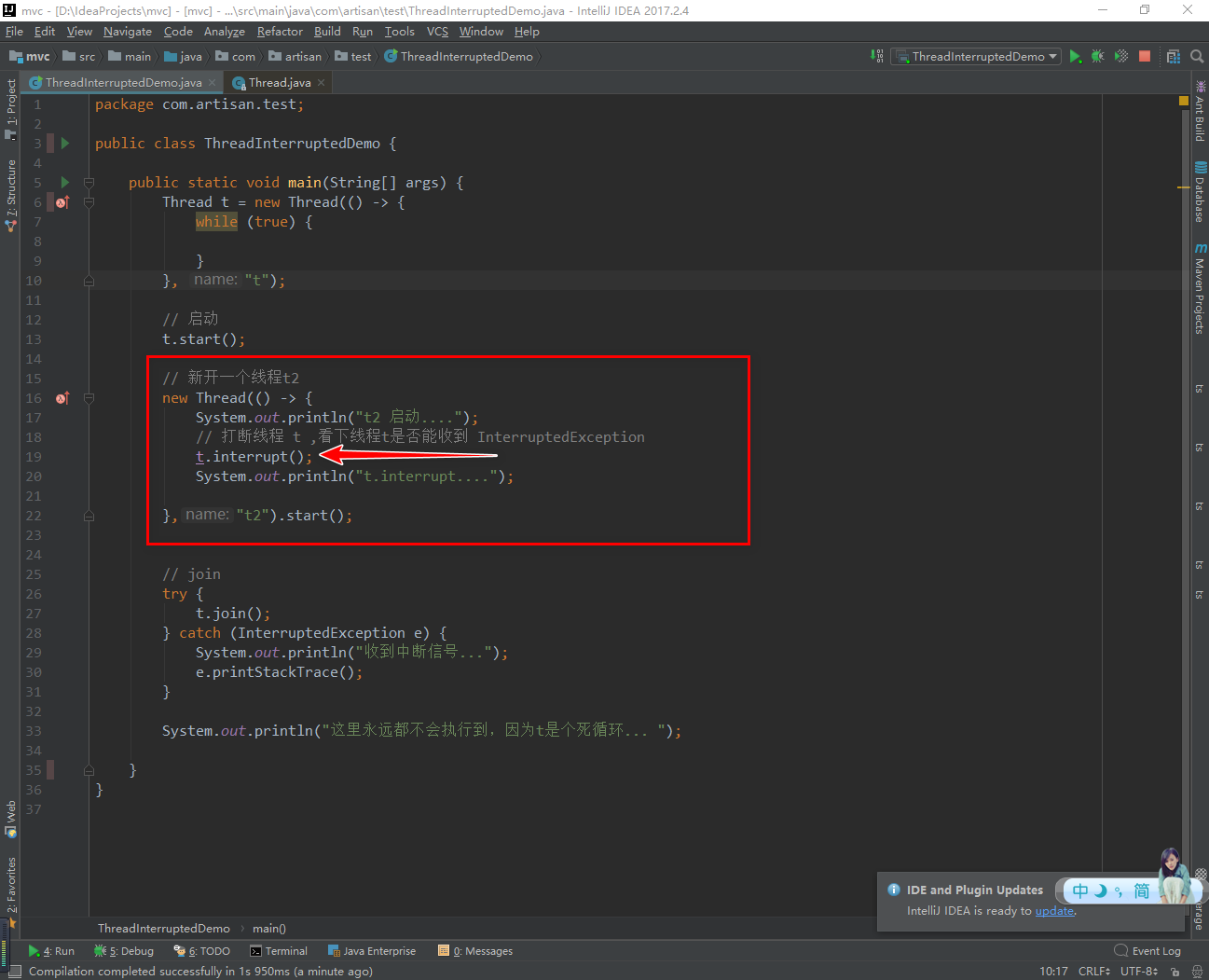Stop the running process
Image resolution: width=1209 pixels, height=980 pixels.
coord(1145,56)
